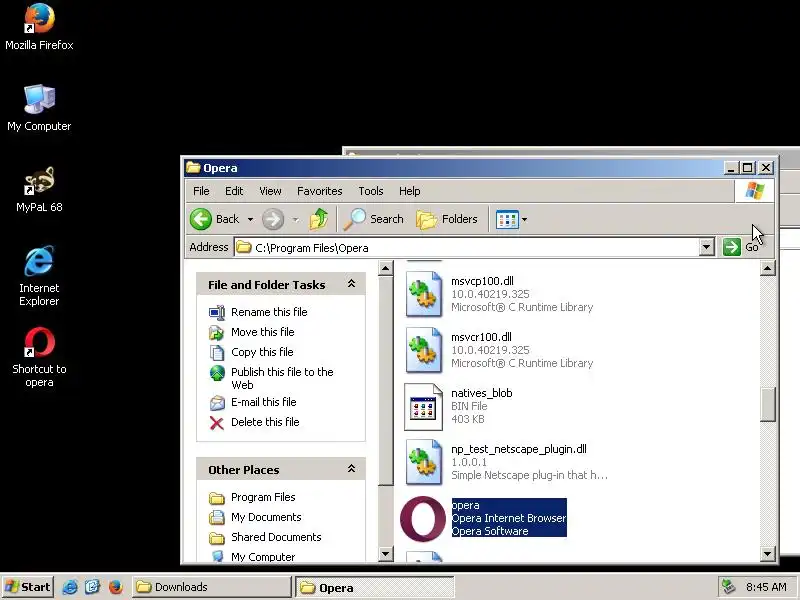Open Mozilla Firefox desktop shortcut

point(39,27)
